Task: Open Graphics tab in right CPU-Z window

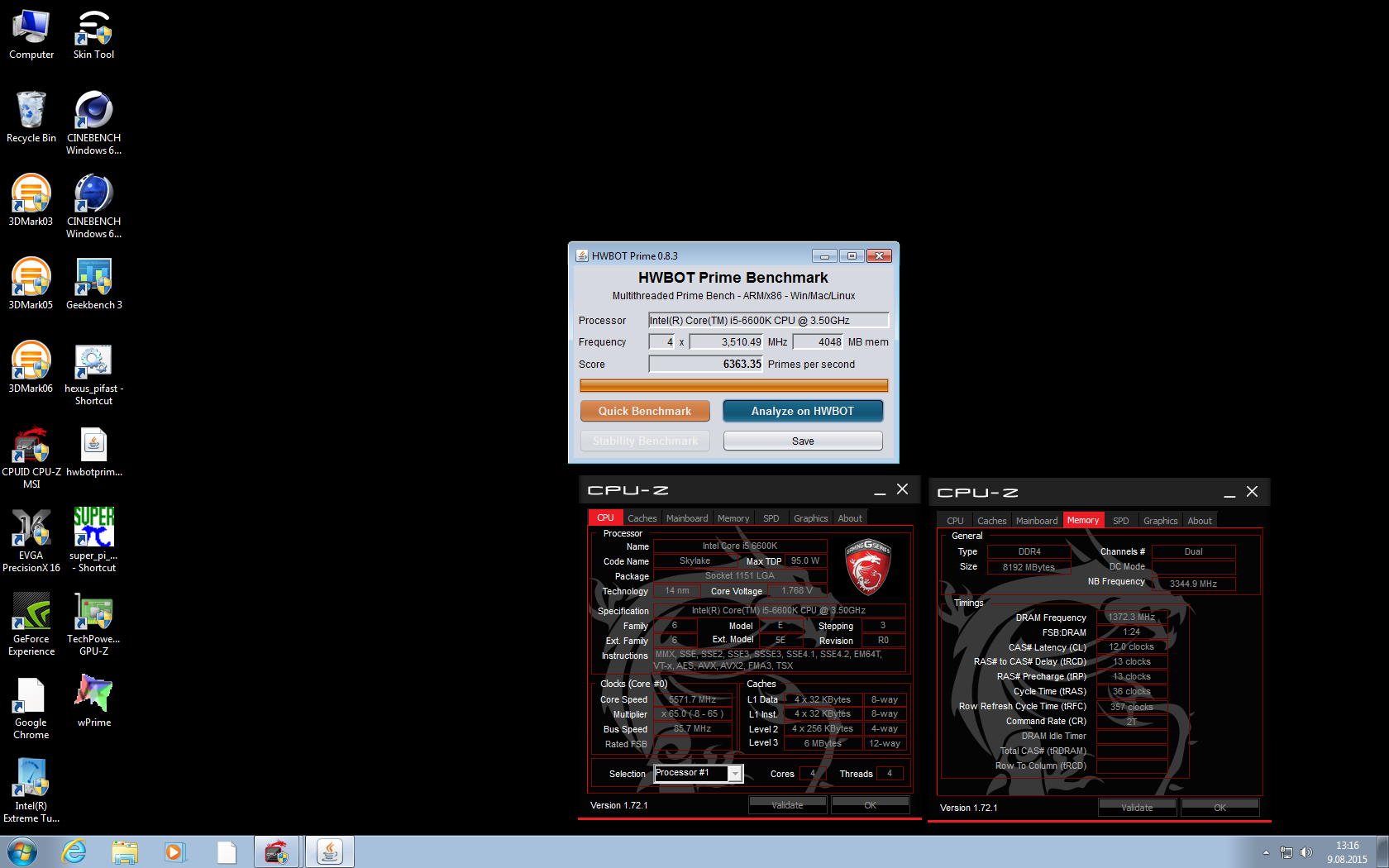Action: 1160,521
